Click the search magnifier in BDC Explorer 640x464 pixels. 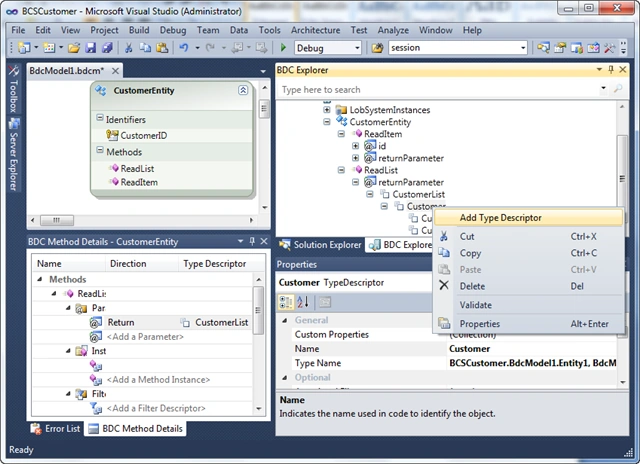coord(618,89)
